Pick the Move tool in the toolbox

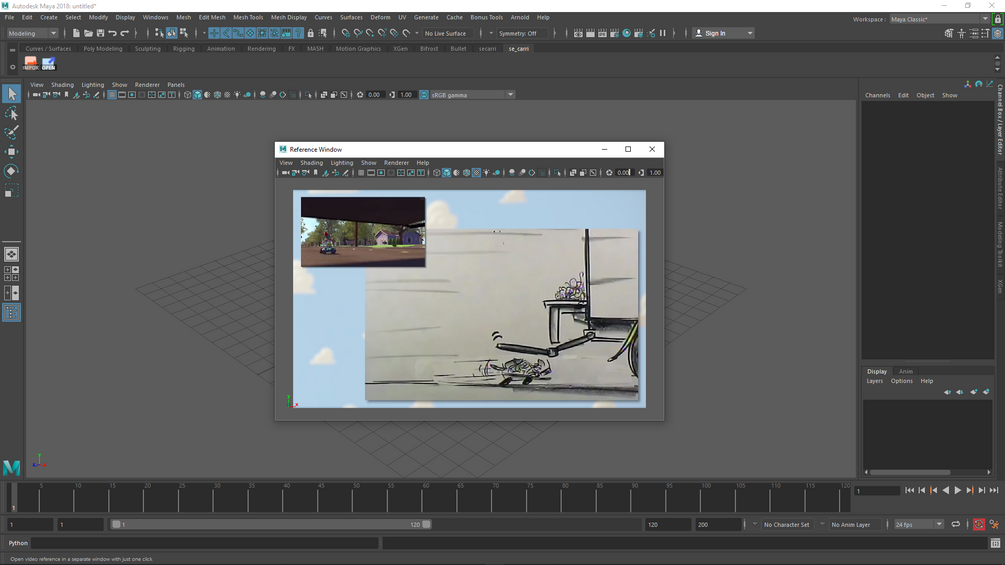[x=11, y=152]
